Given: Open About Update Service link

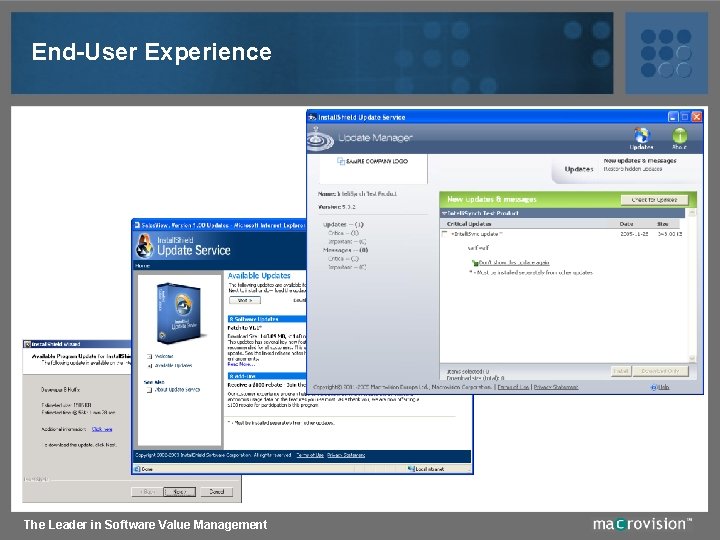Looking at the screenshot, I should [177, 390].
